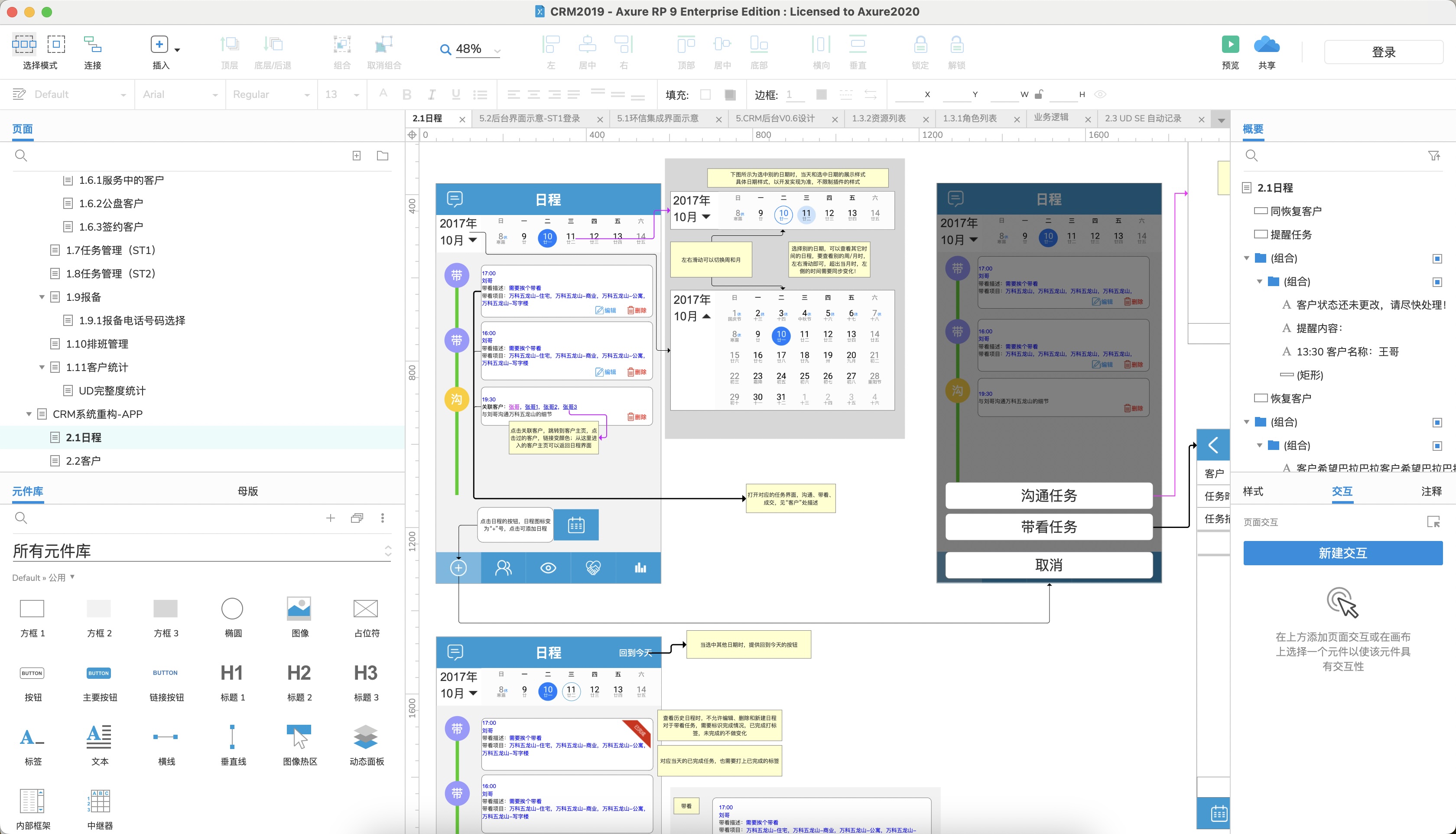Open the 共享 share cloud

pos(1267,44)
